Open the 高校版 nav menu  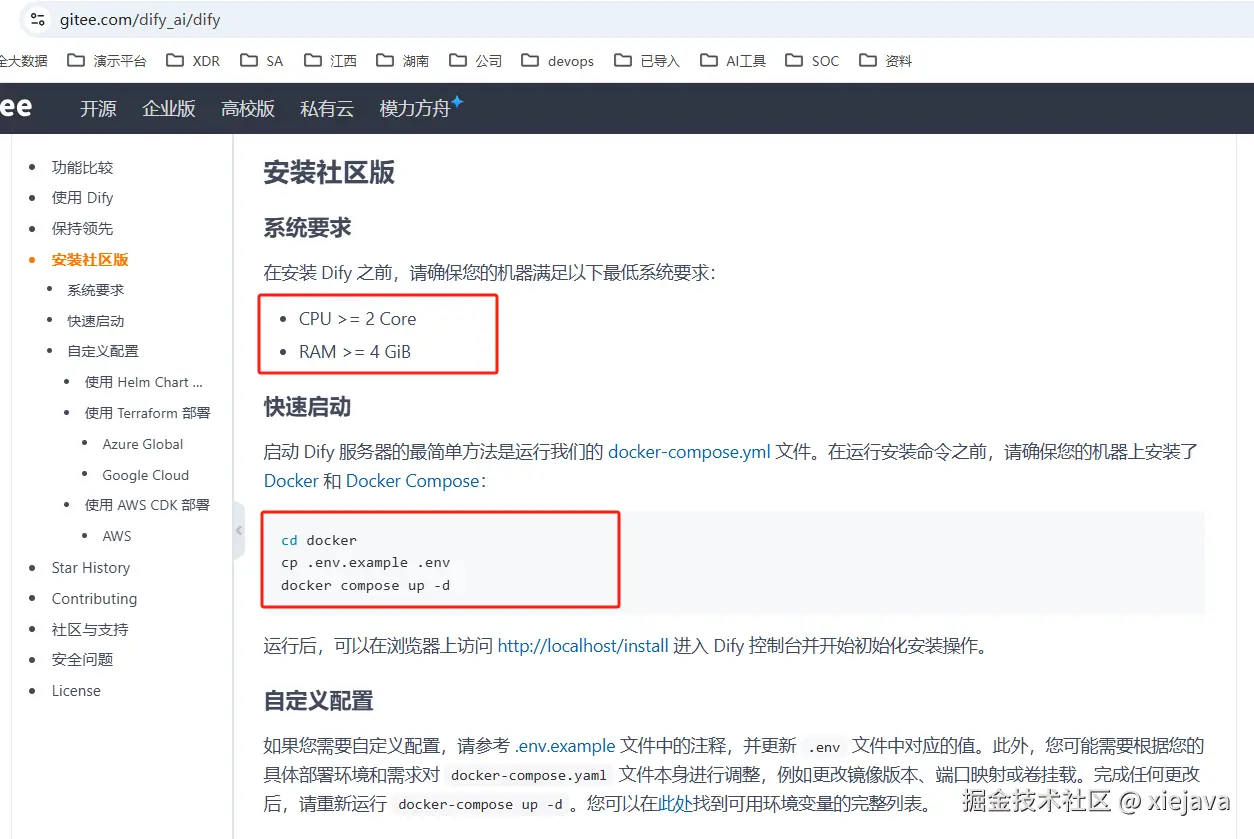click(x=248, y=109)
